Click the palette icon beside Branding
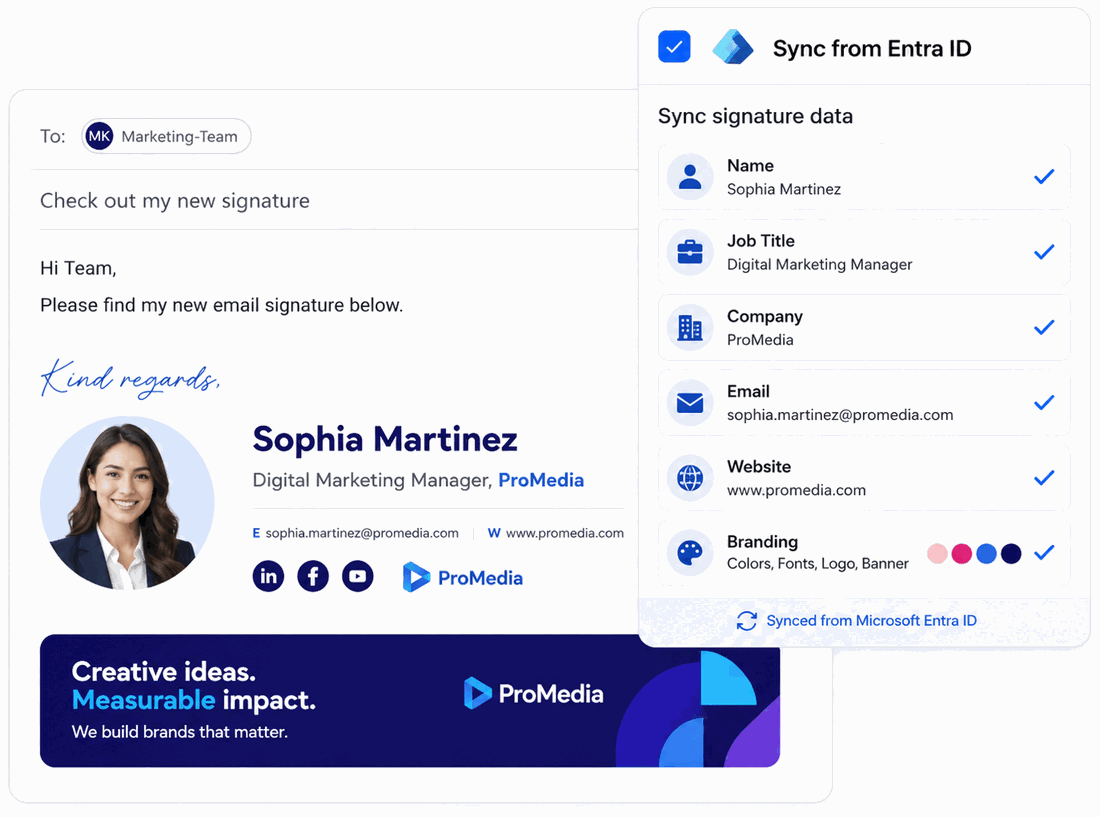 tap(690, 553)
